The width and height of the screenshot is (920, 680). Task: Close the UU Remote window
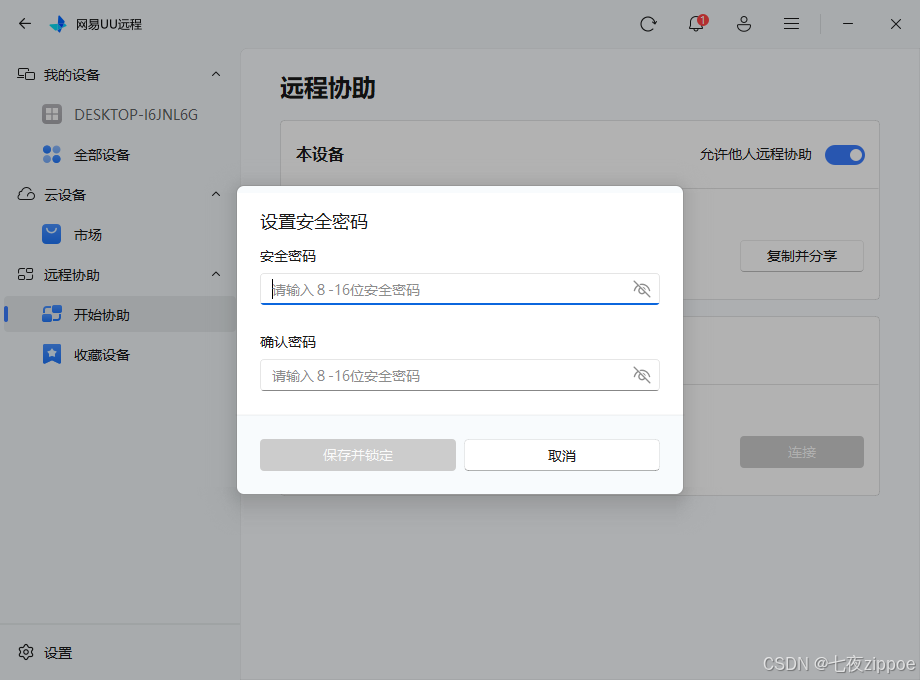pyautogui.click(x=895, y=24)
